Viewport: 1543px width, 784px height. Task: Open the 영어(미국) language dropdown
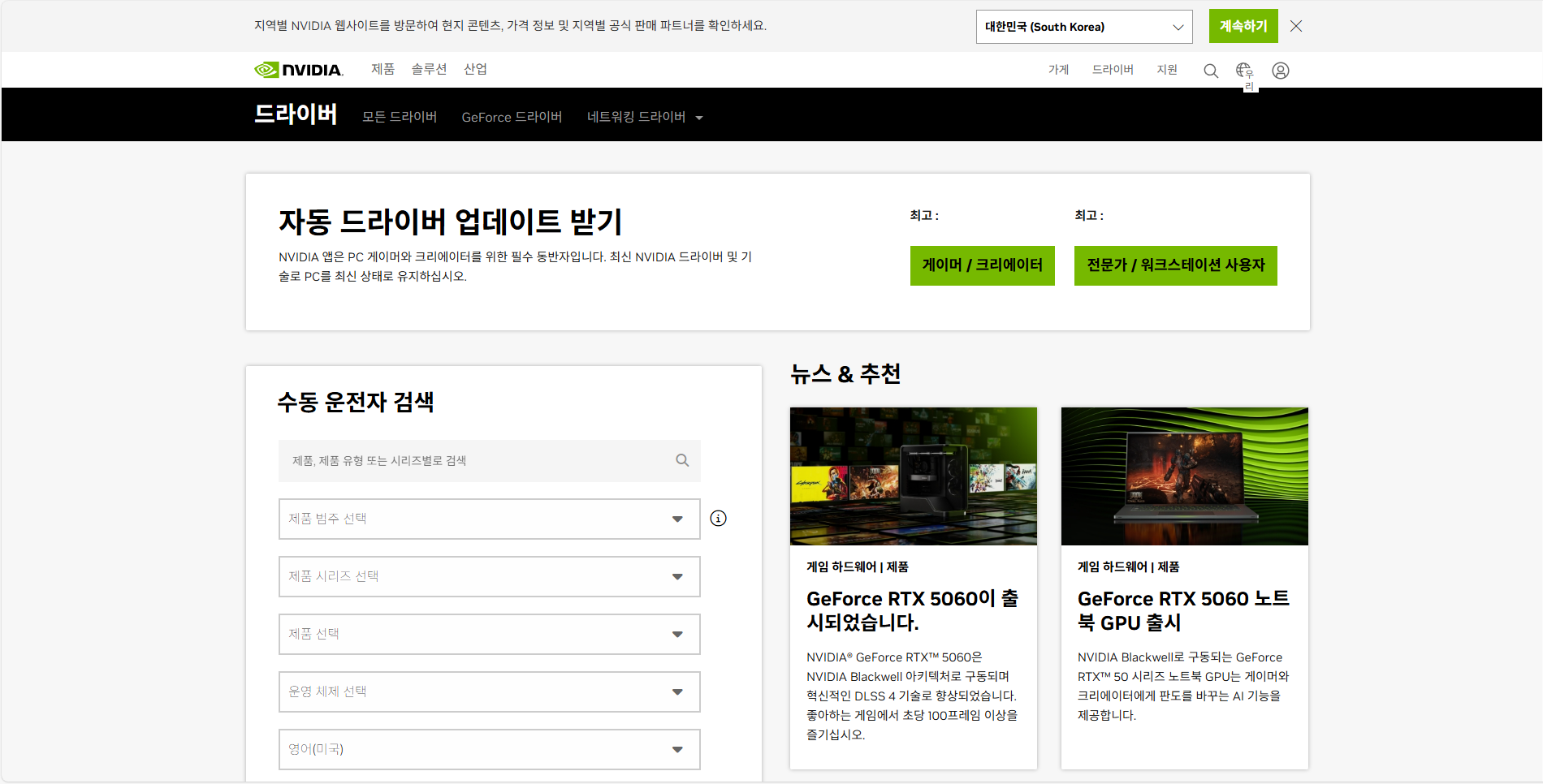click(x=490, y=750)
